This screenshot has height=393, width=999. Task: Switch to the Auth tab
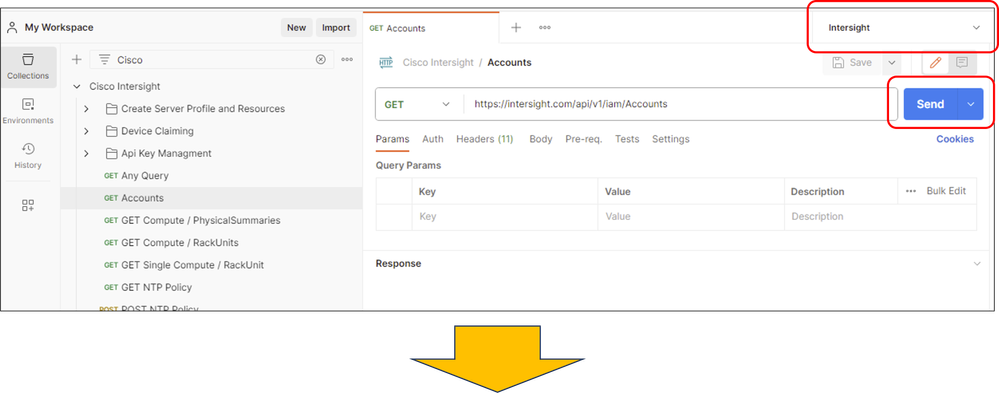433,139
